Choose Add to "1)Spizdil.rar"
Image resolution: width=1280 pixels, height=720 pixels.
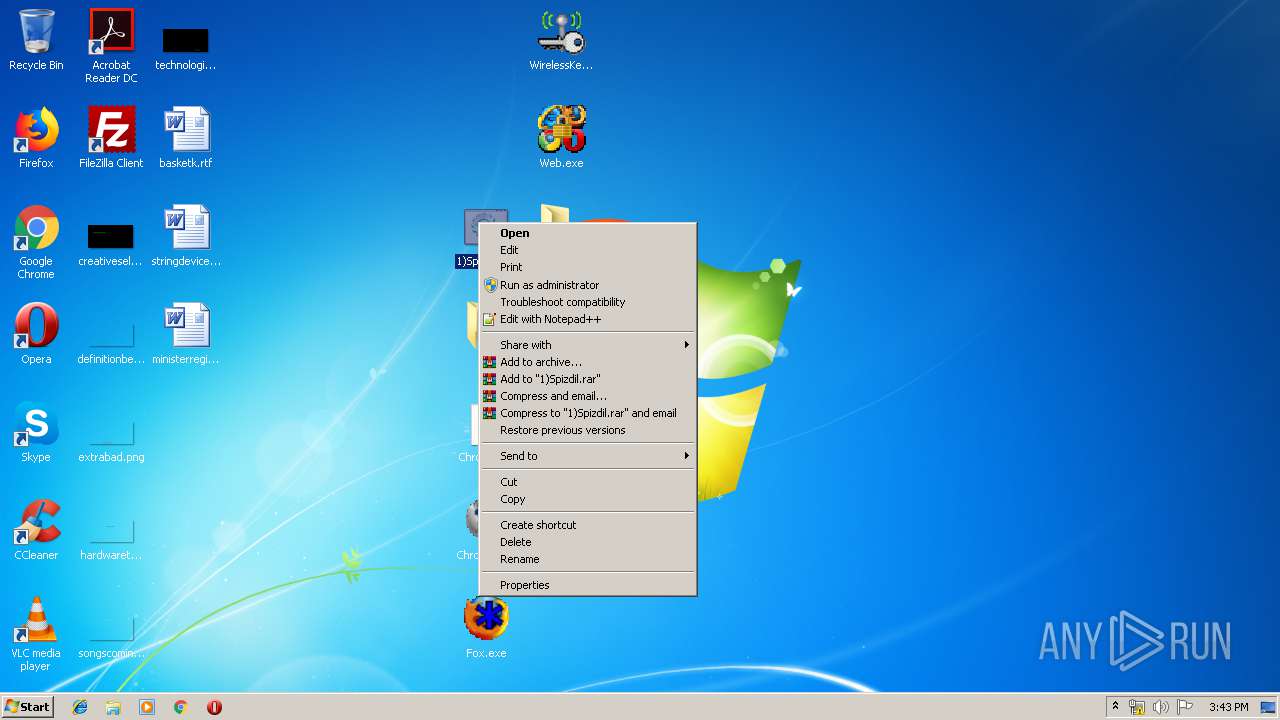click(588, 379)
